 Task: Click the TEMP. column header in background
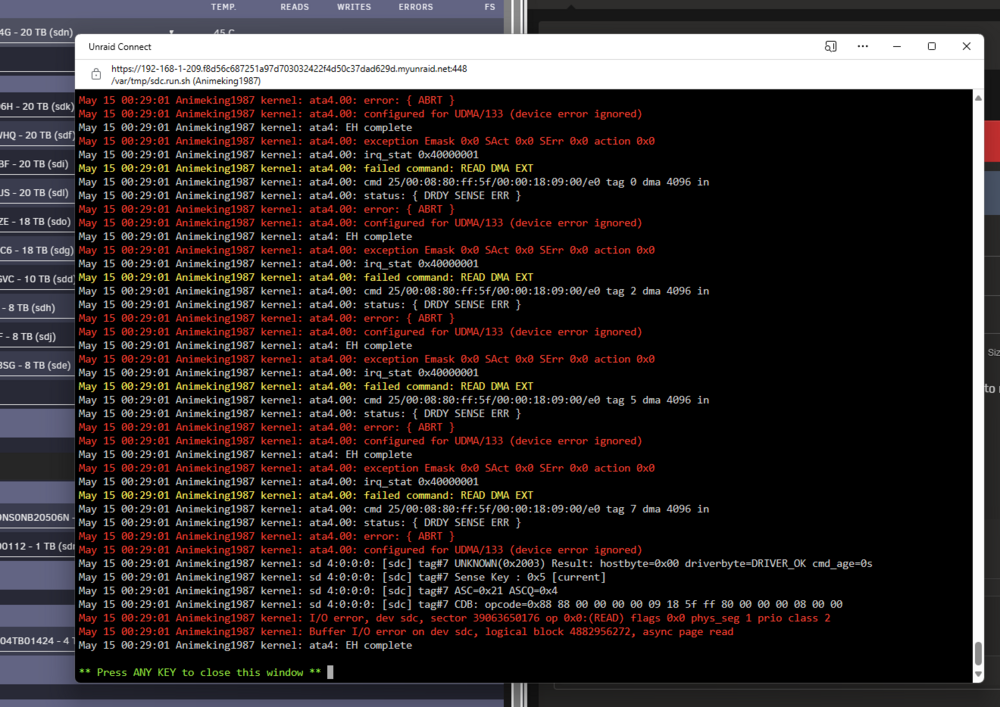point(223,7)
